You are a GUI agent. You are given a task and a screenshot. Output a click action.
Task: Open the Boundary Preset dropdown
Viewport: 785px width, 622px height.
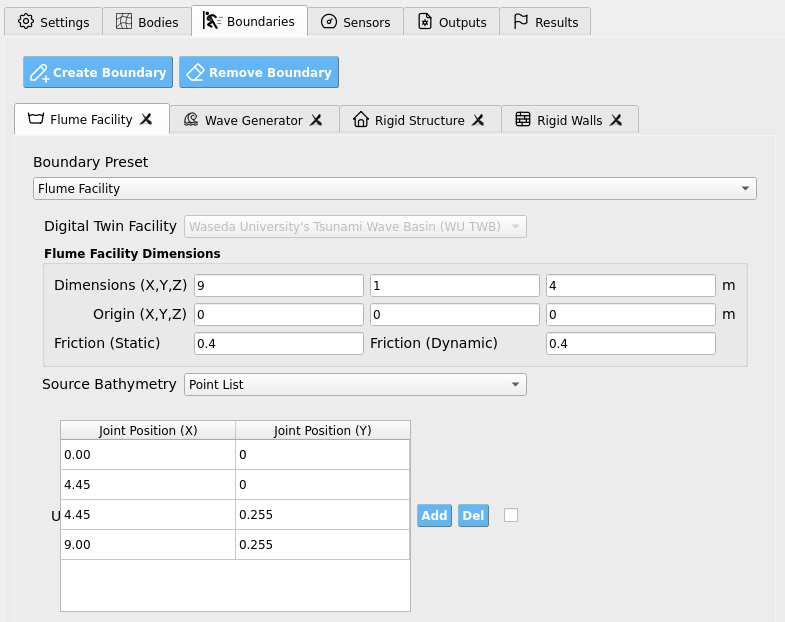coord(395,188)
